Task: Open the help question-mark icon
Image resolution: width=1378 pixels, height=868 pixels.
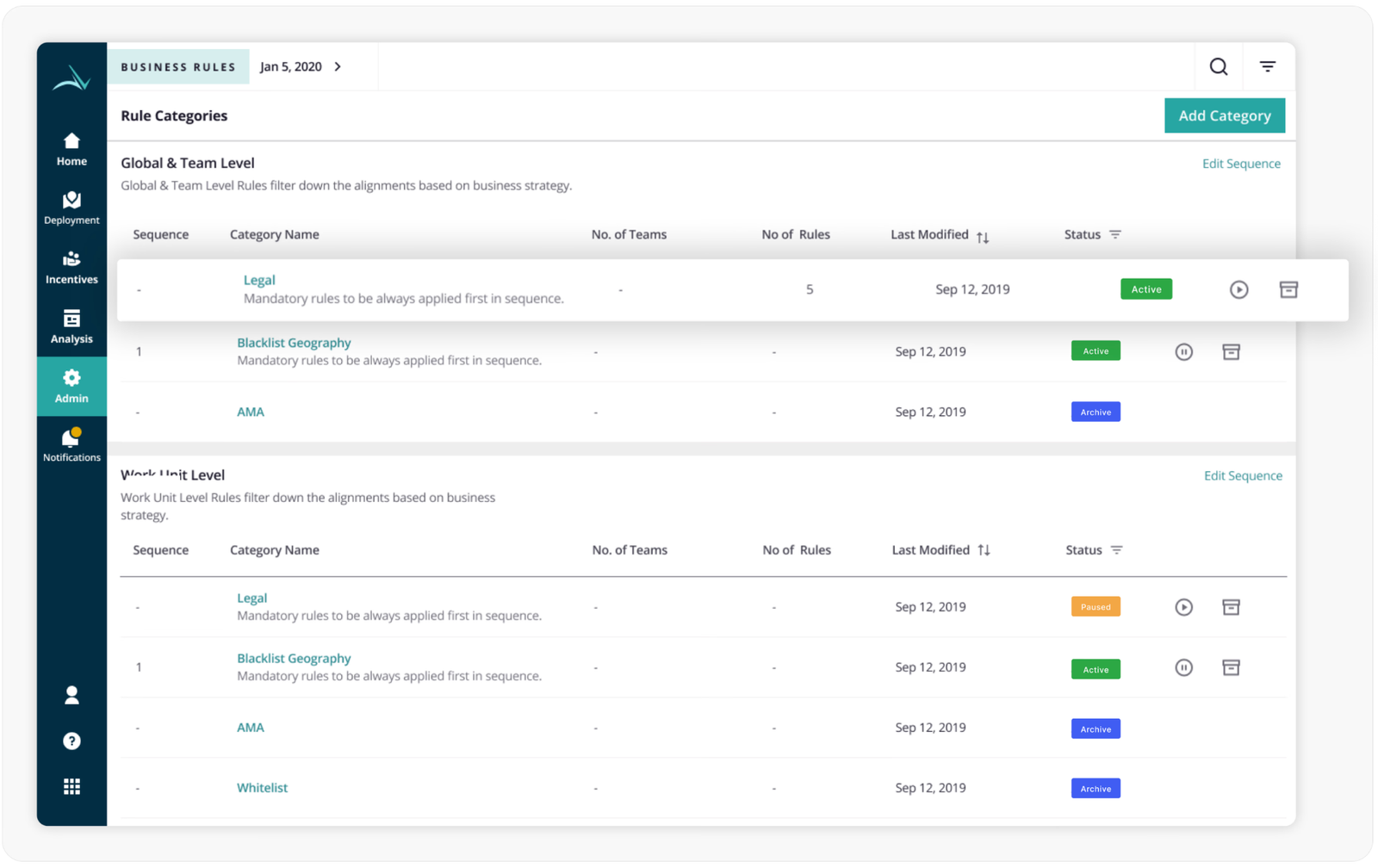Action: (x=71, y=741)
